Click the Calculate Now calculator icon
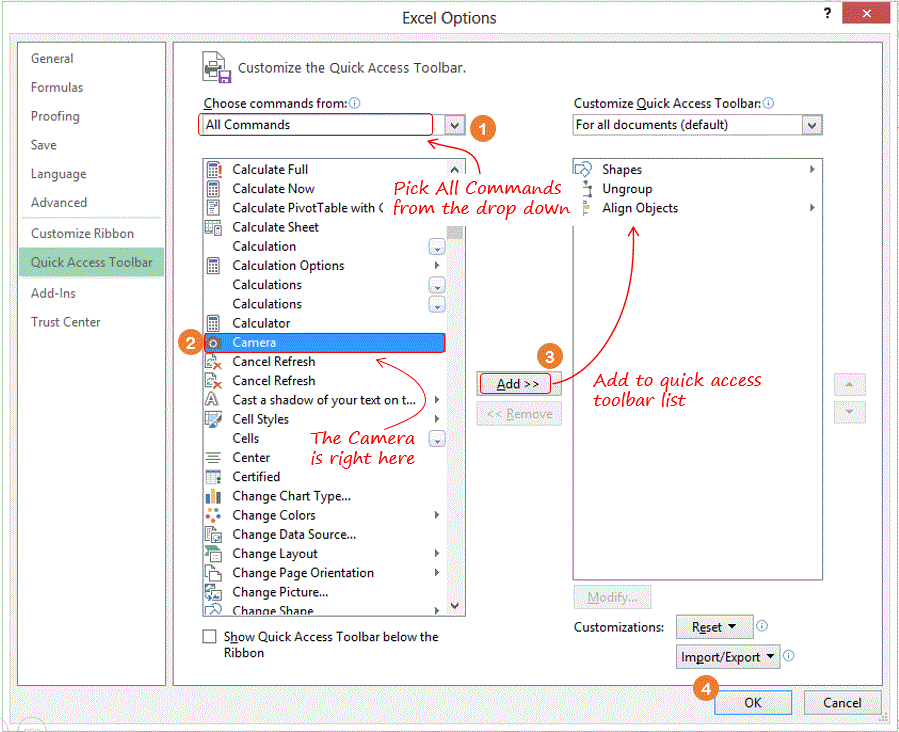 click(x=213, y=189)
